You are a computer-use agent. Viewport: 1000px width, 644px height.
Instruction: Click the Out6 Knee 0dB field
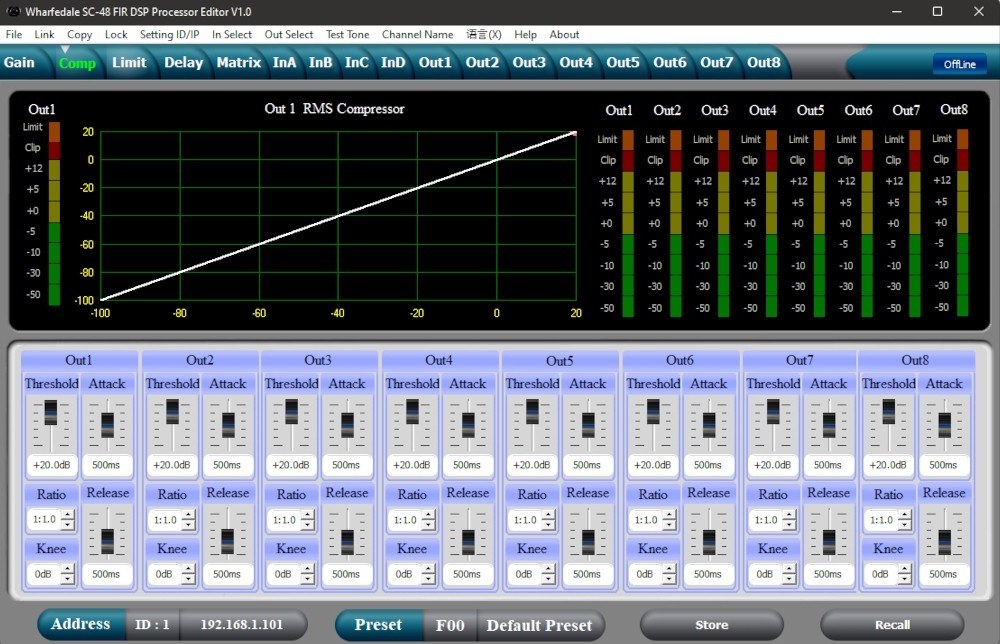645,574
